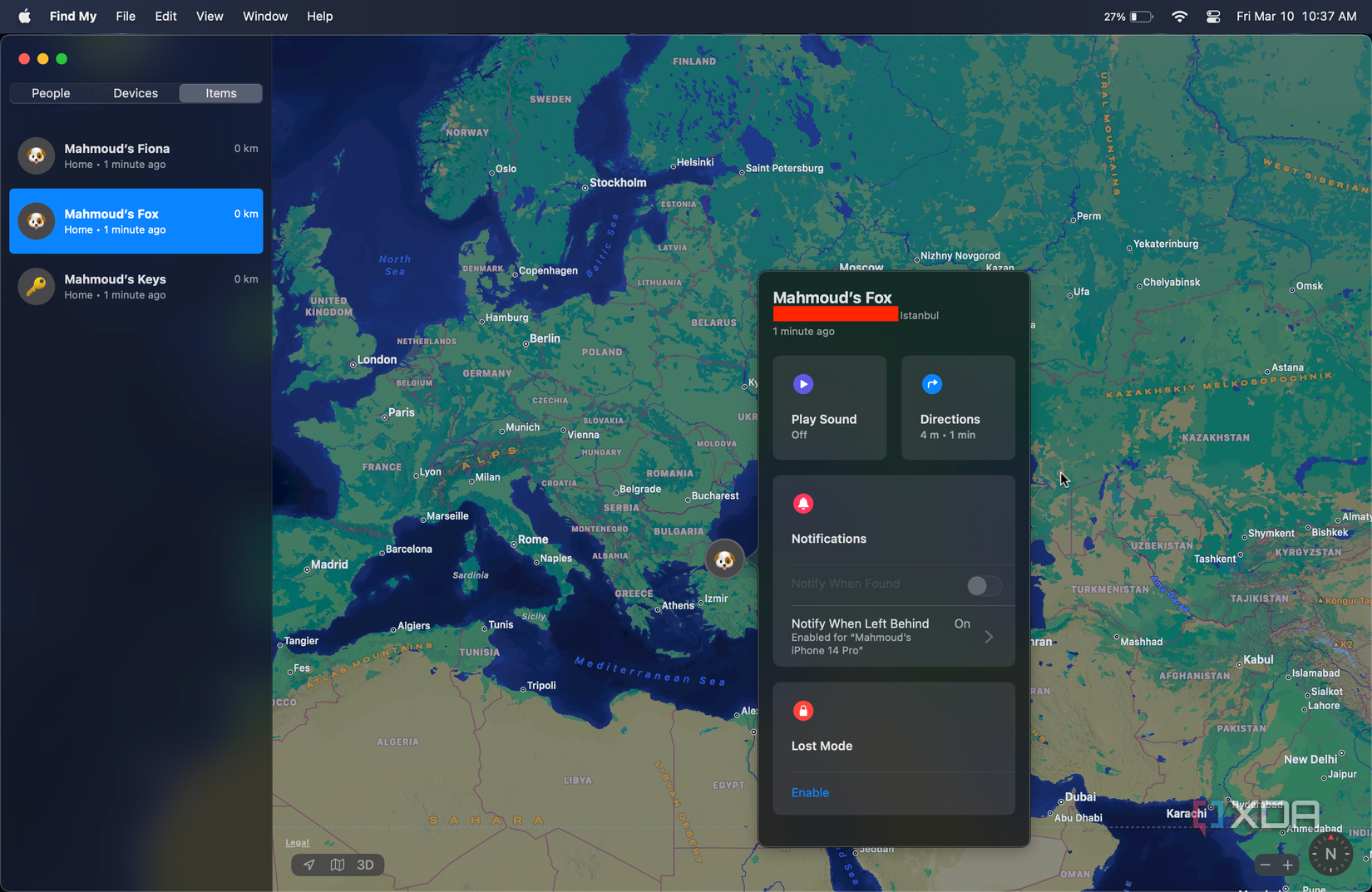Toggle Notify When Found switch

point(984,585)
